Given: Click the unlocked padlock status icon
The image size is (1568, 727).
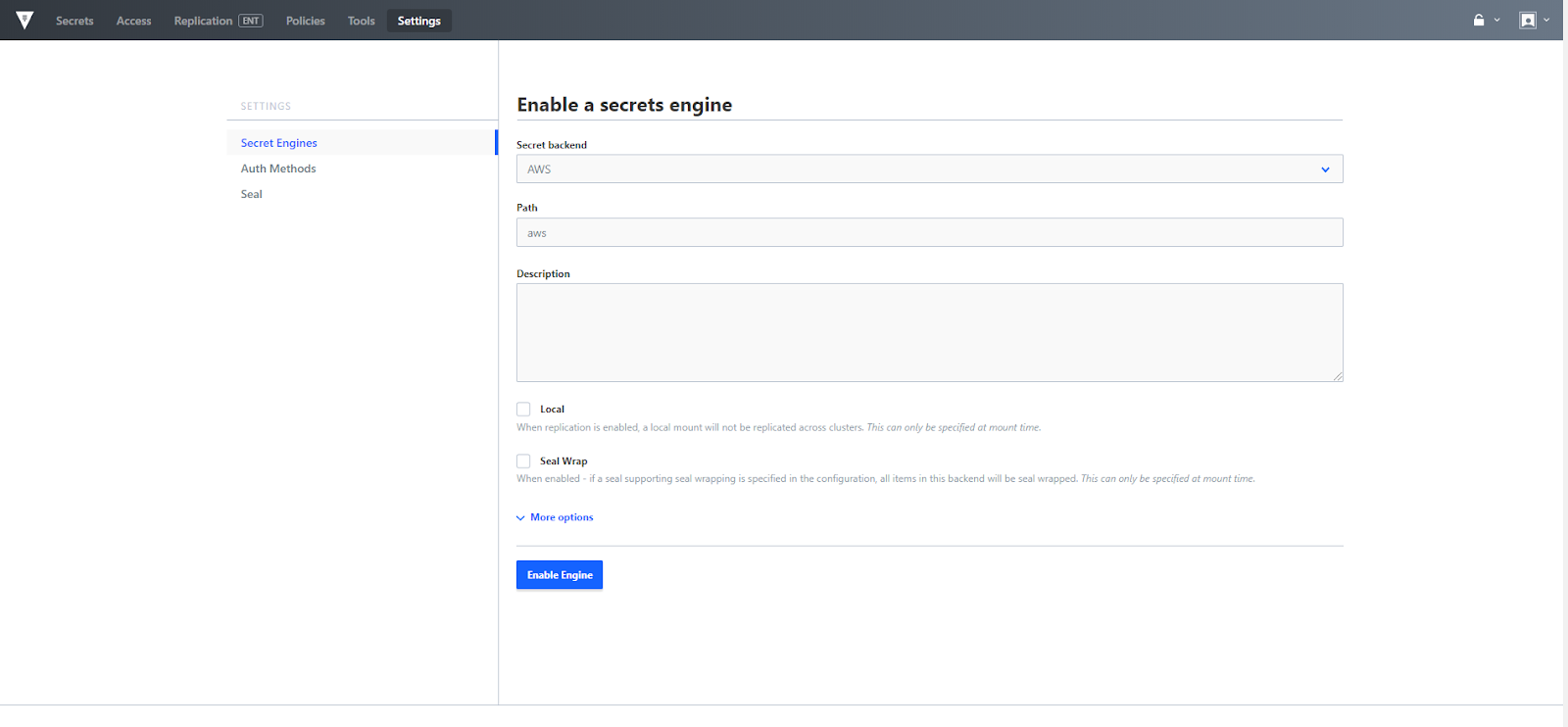Looking at the screenshot, I should tap(1479, 20).
